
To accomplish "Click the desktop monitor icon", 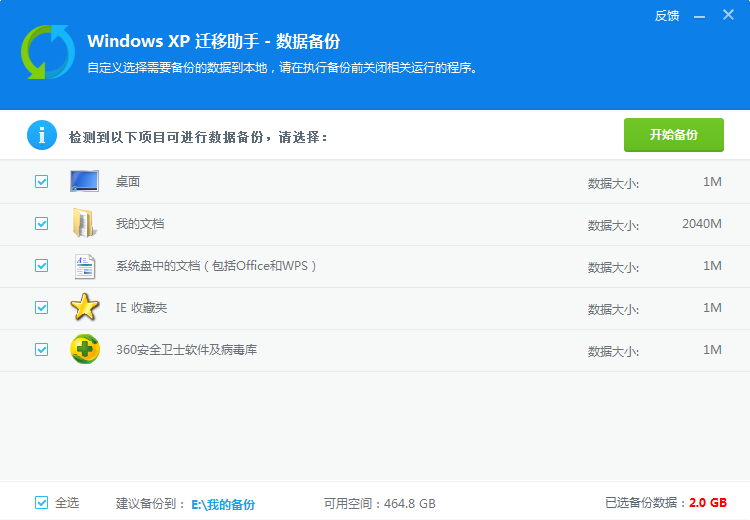I will pos(84,181).
